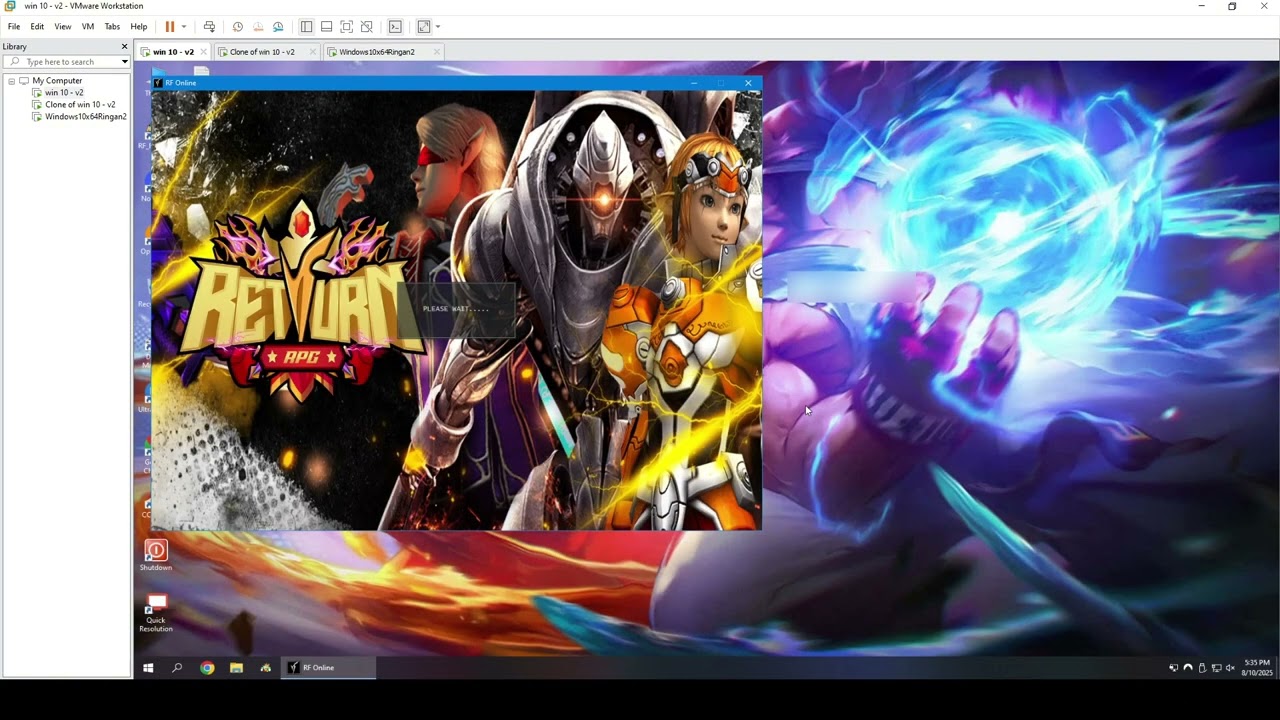This screenshot has height=720, width=1280.
Task: Click the taskbar icon next to File Explorer
Action: (x=265, y=668)
